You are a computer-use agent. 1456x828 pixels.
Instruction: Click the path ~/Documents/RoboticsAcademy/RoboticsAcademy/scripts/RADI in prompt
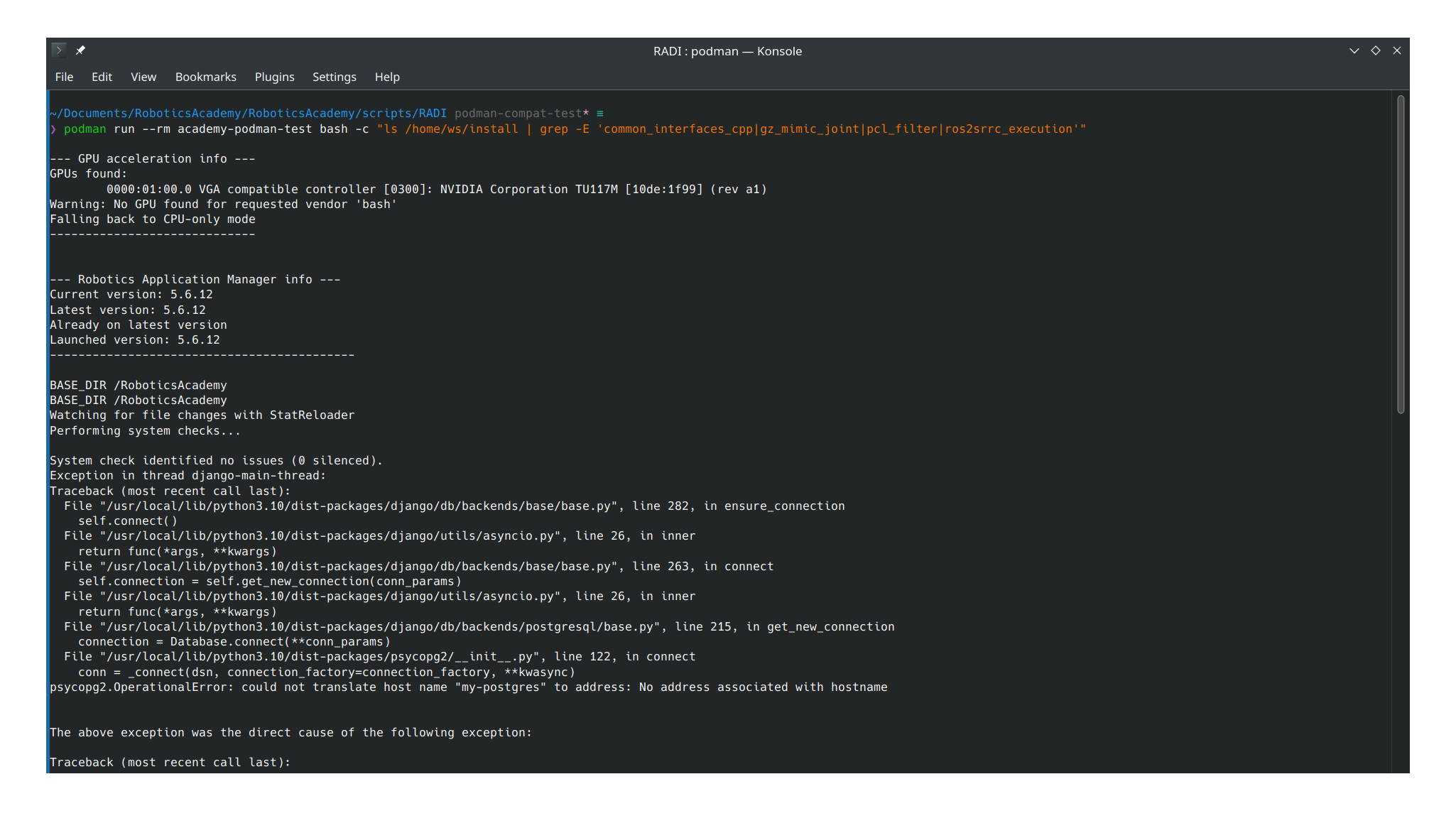point(249,114)
